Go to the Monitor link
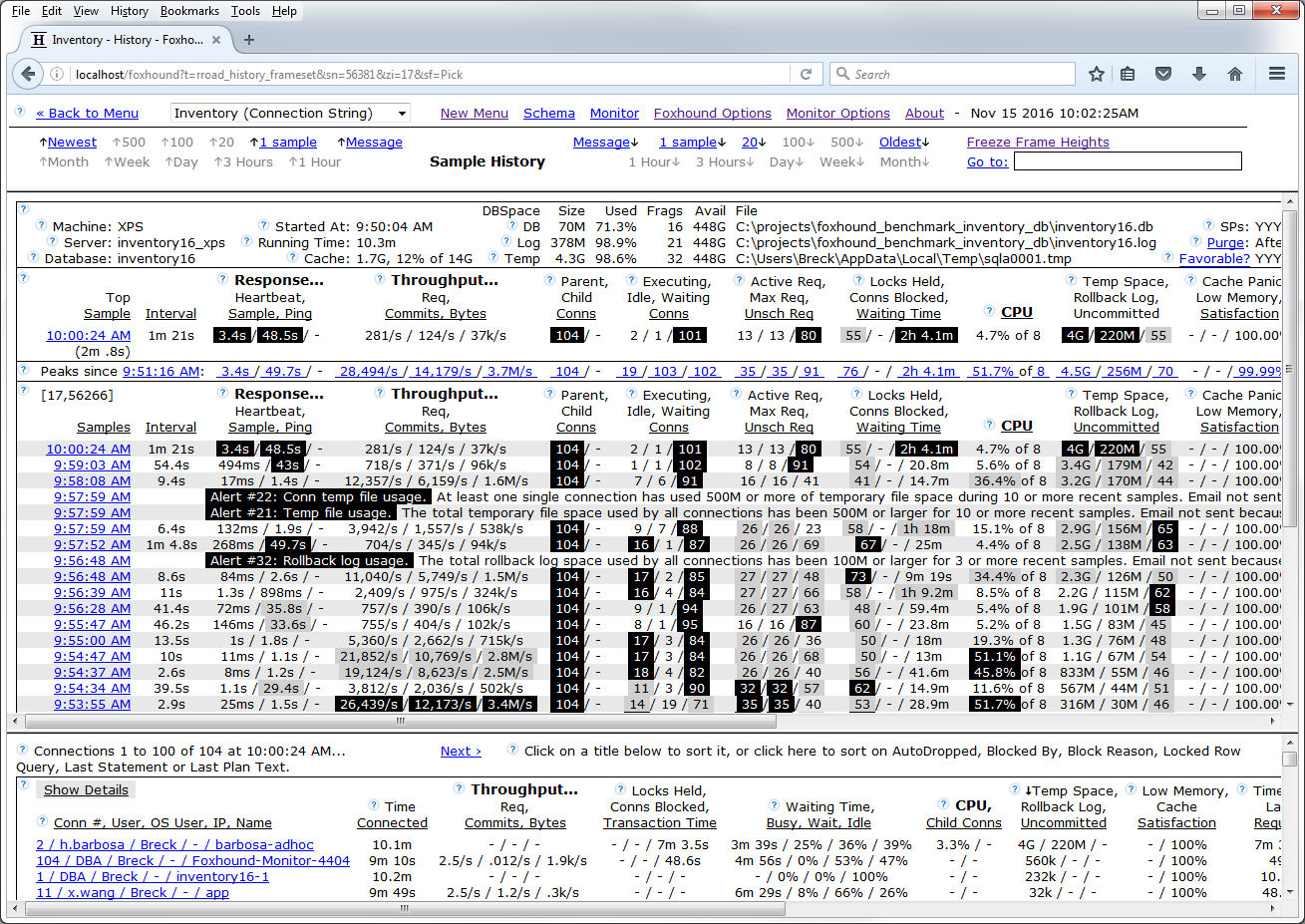 614,114
